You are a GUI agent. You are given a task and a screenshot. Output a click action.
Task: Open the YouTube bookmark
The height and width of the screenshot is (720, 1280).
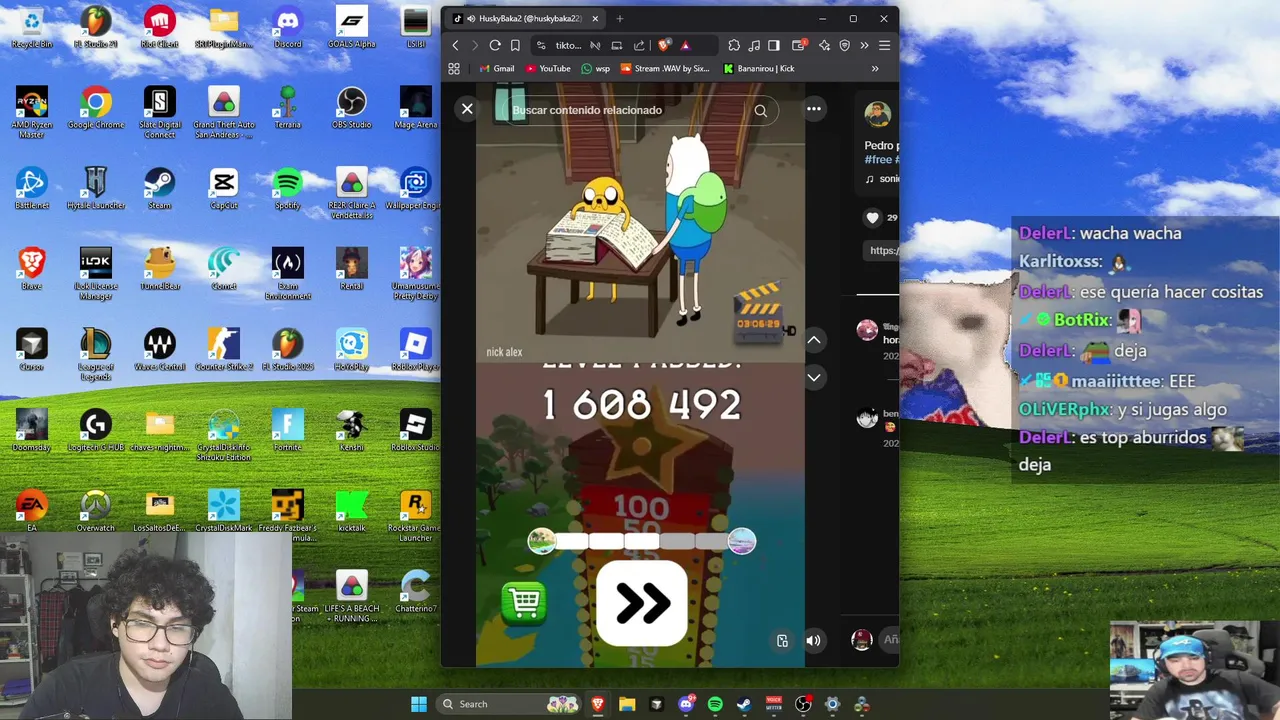[x=547, y=69]
